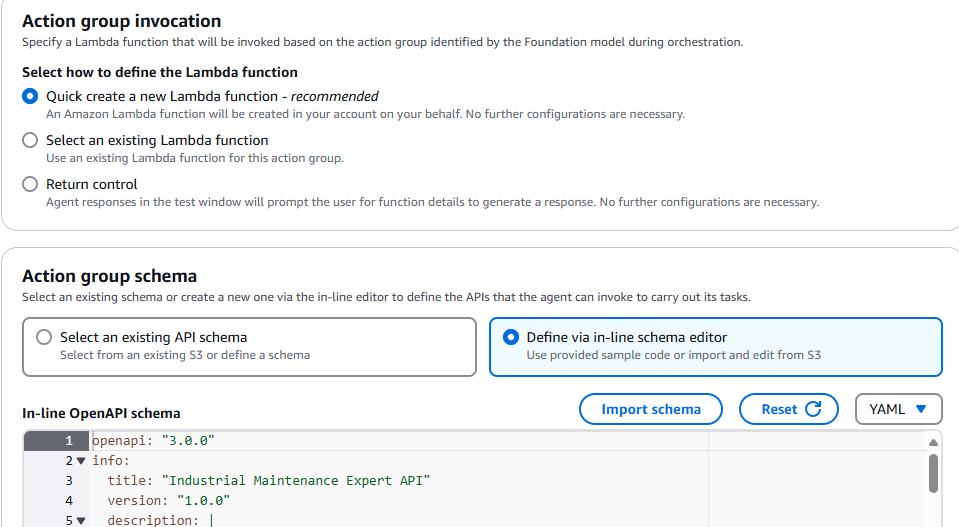Collapse the description: block fold arrow
The image size is (959, 527).
point(81,521)
